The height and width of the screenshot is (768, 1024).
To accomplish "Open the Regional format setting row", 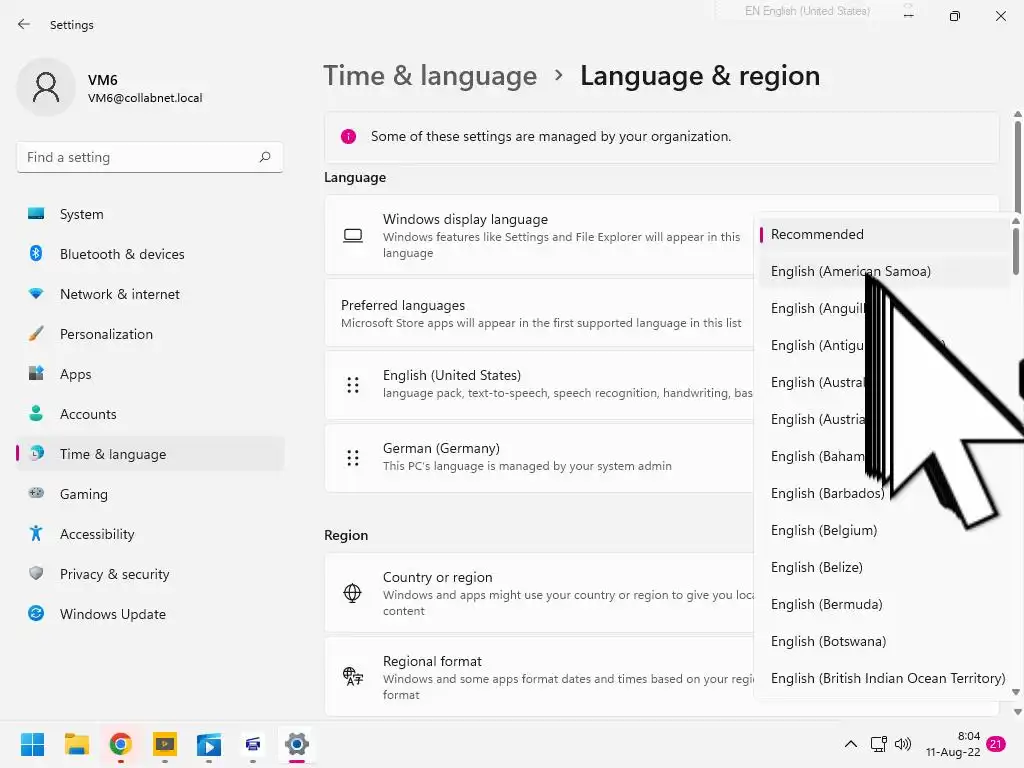I will pos(539,677).
